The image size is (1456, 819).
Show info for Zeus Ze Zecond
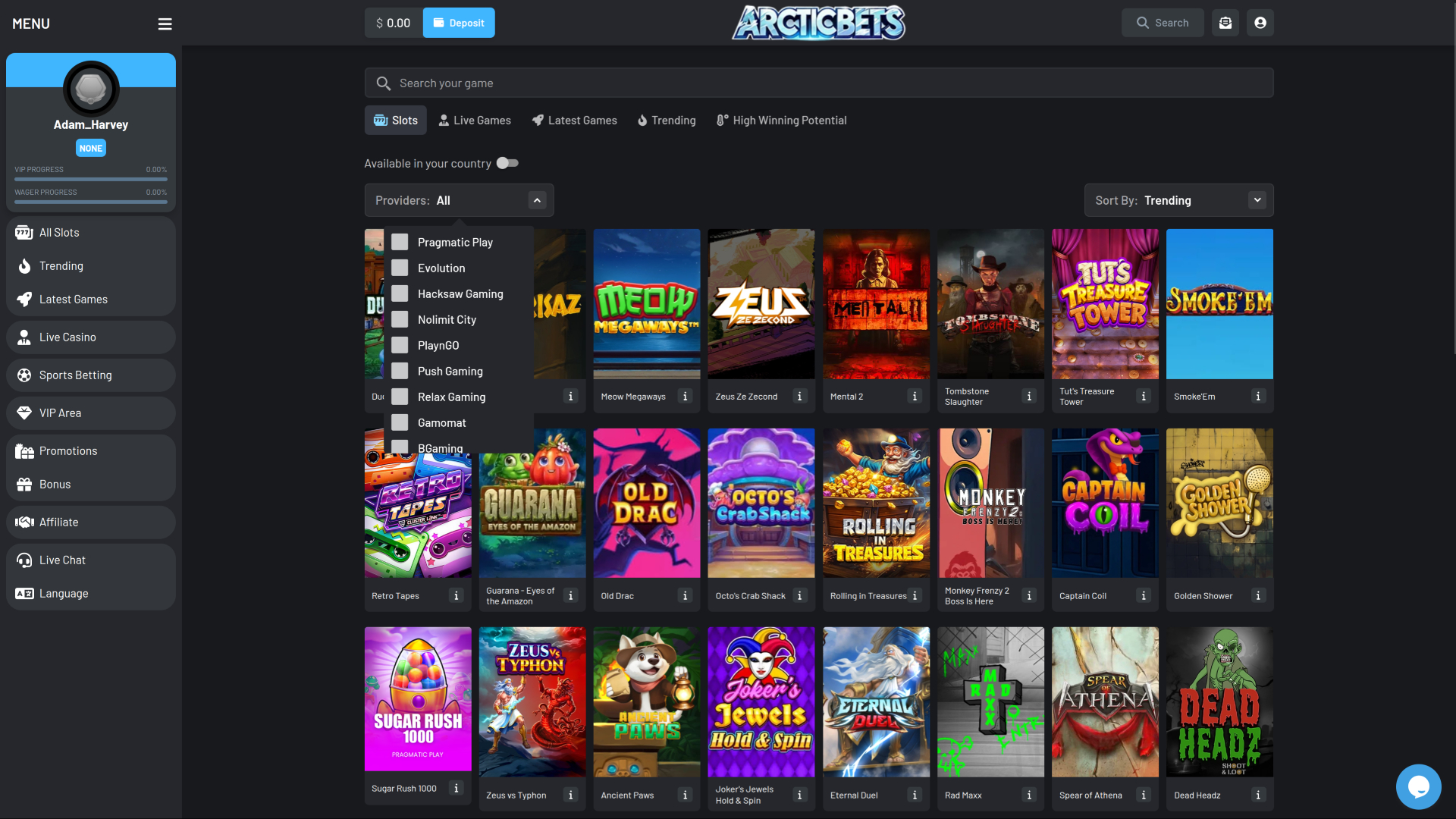(x=799, y=397)
